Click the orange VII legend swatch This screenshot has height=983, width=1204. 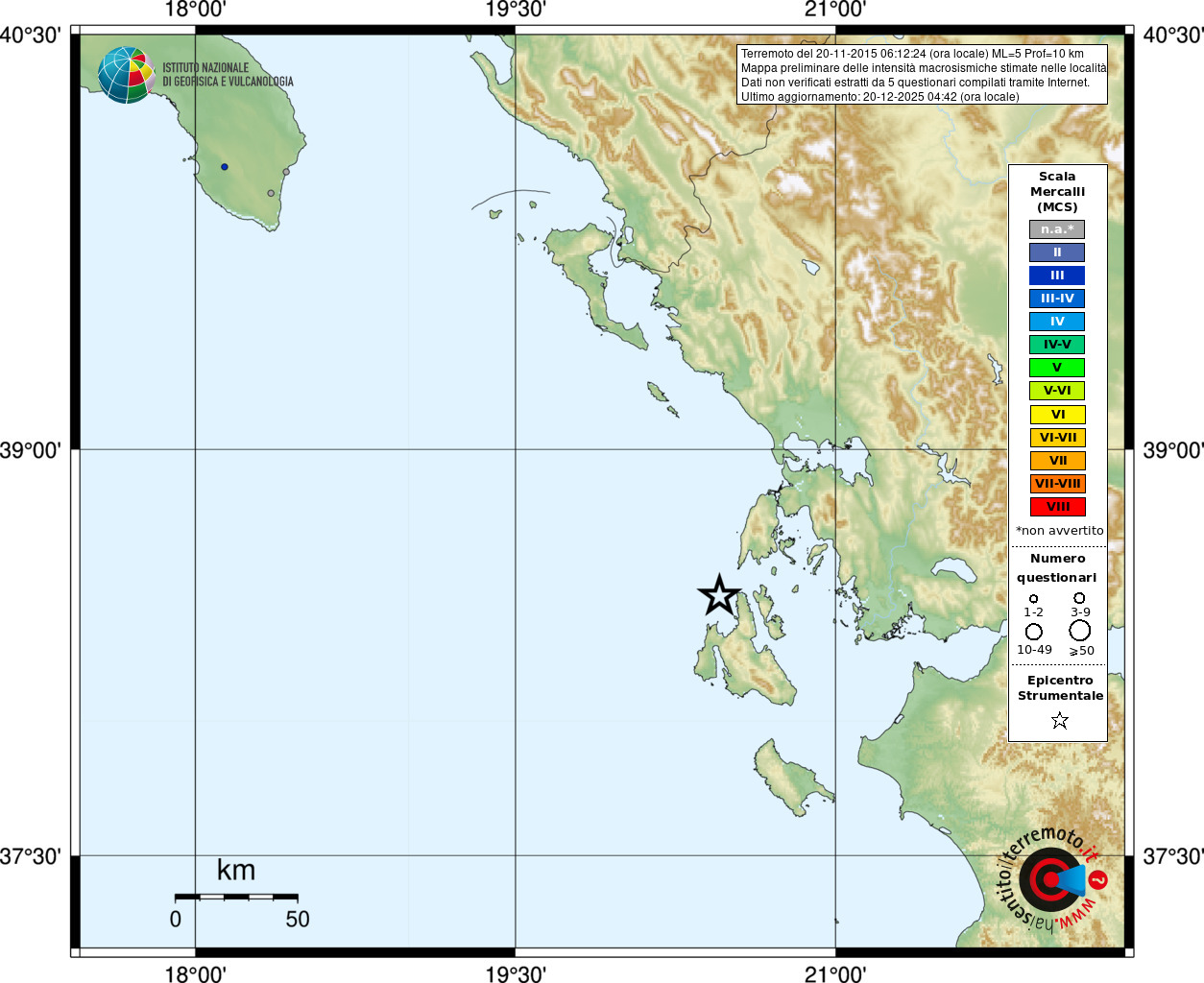[x=1057, y=461]
